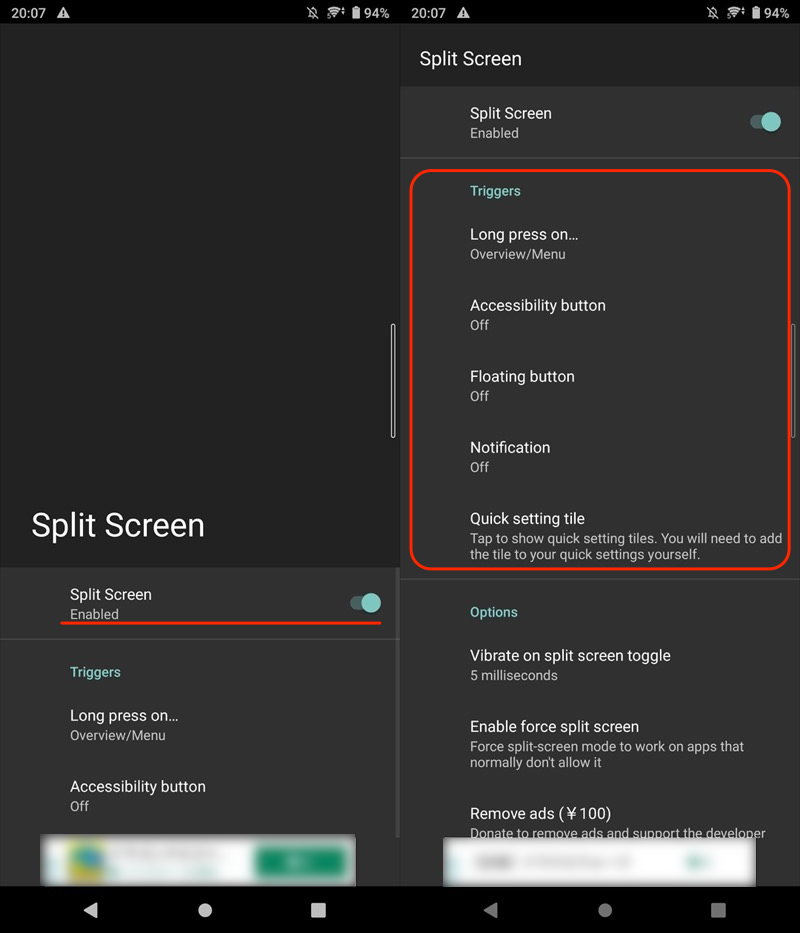Viewport: 800px width, 933px height.
Task: Tap the battery icon on right screen status bar
Action: [752, 13]
